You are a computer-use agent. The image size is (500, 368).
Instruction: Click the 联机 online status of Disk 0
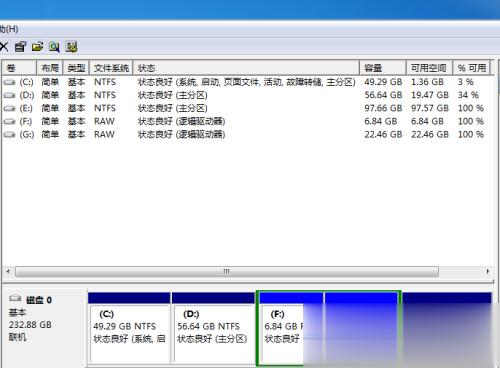pos(17,337)
